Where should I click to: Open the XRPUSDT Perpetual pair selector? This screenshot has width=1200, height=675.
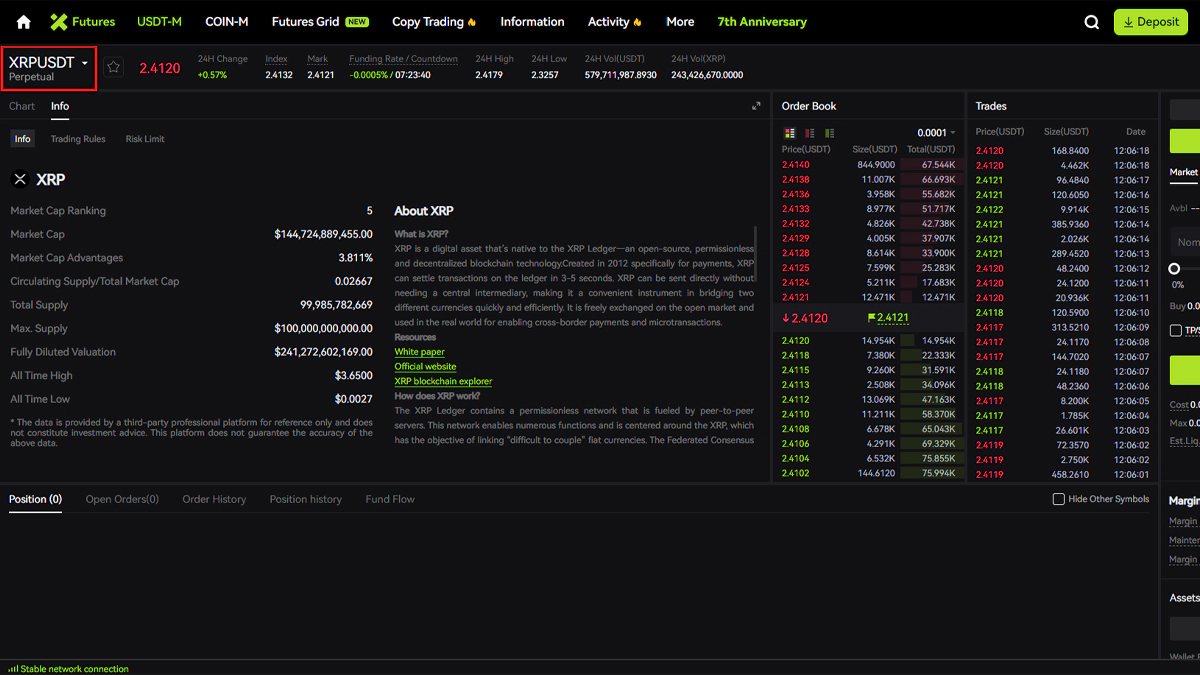coord(49,67)
